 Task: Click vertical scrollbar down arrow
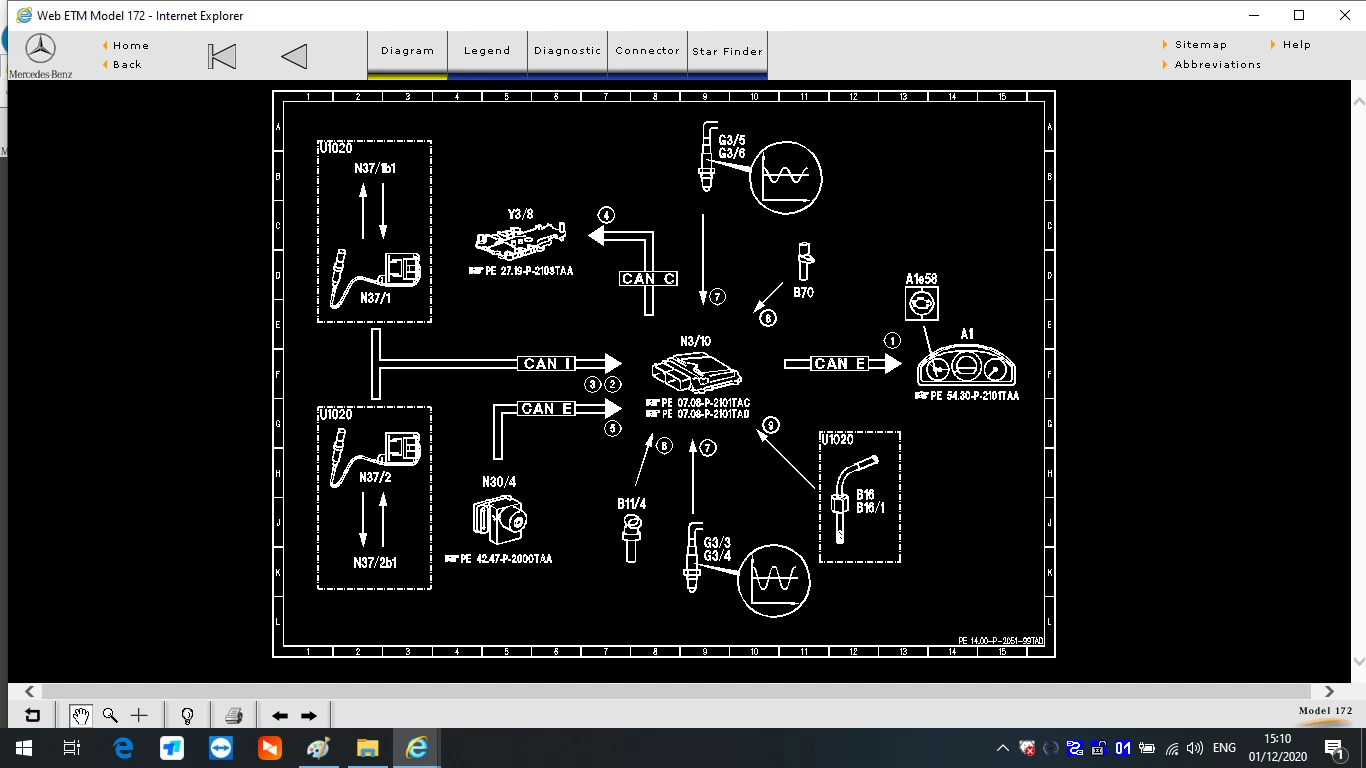(x=1358, y=662)
